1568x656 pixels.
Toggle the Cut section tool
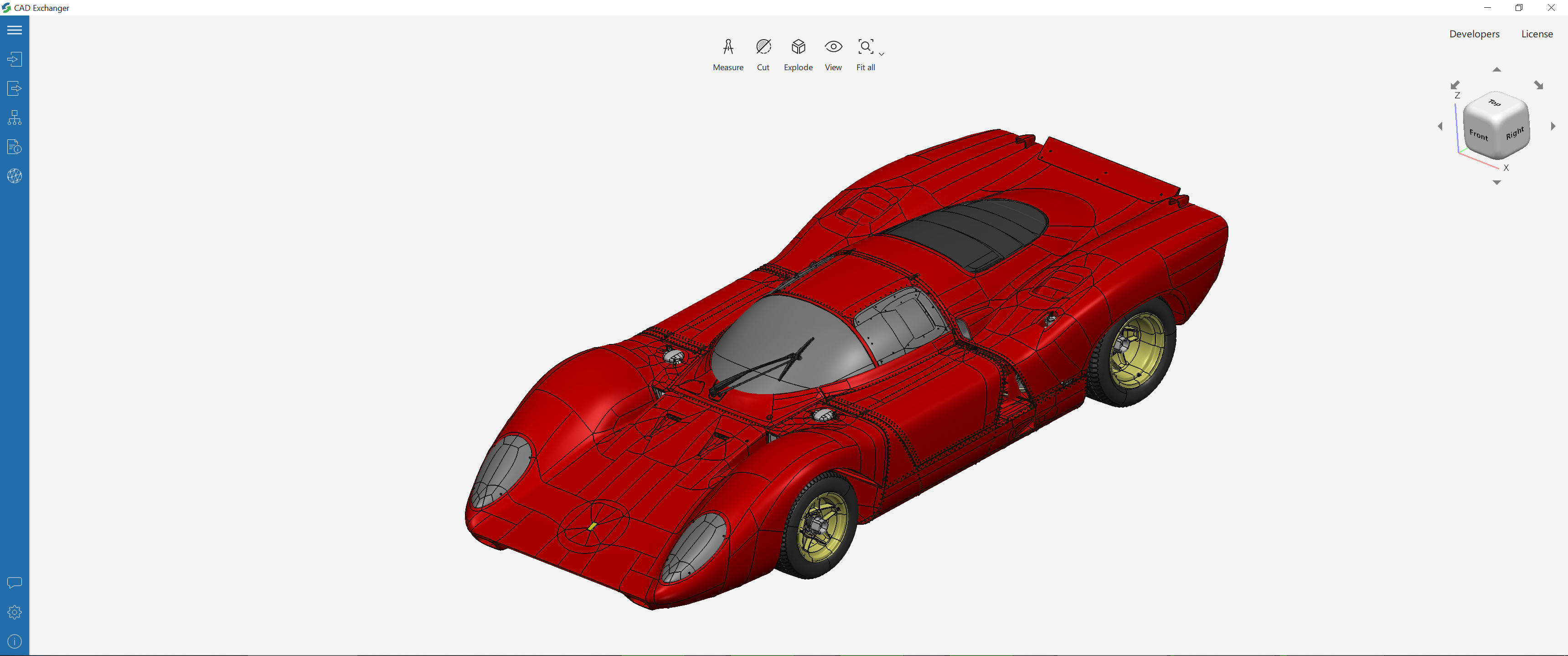(x=763, y=54)
